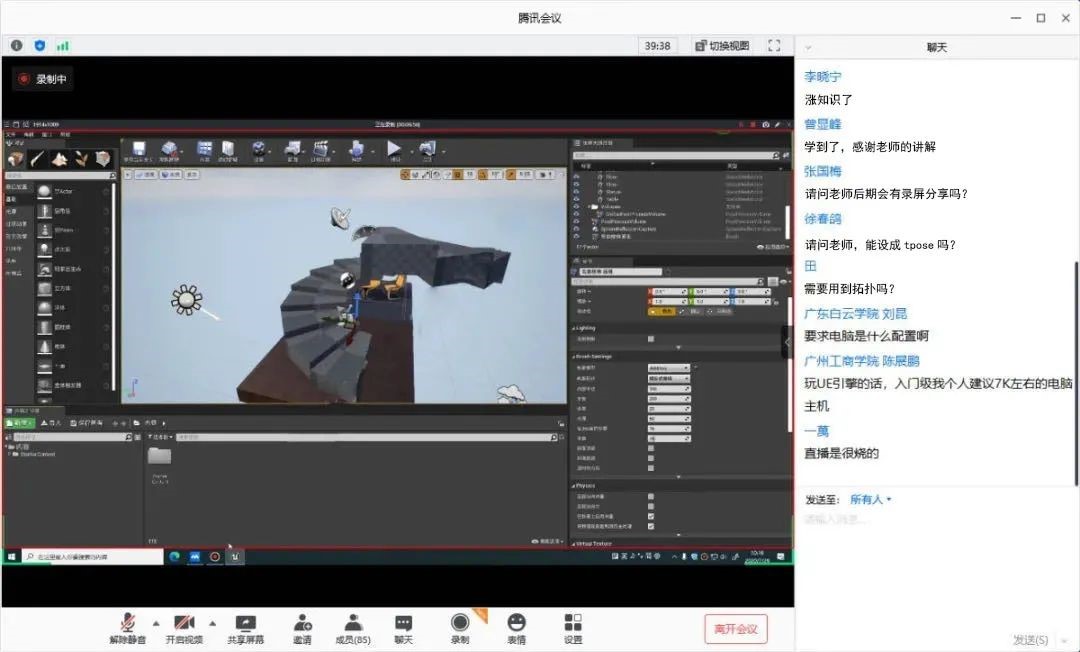Click the Unreal Engine icon on Windows taskbar
1080x652 pixels.
(x=235, y=556)
